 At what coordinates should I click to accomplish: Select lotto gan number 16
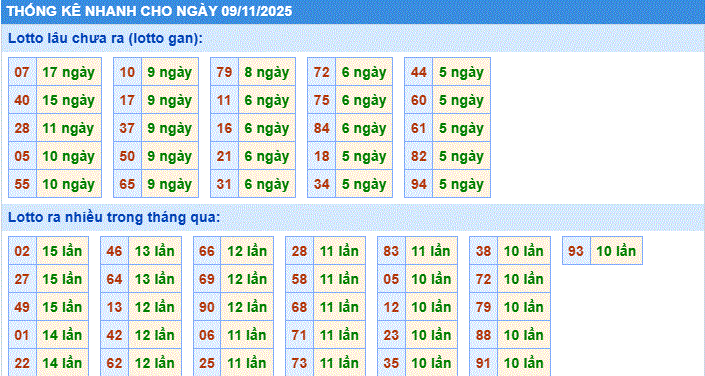pyautogui.click(x=224, y=128)
